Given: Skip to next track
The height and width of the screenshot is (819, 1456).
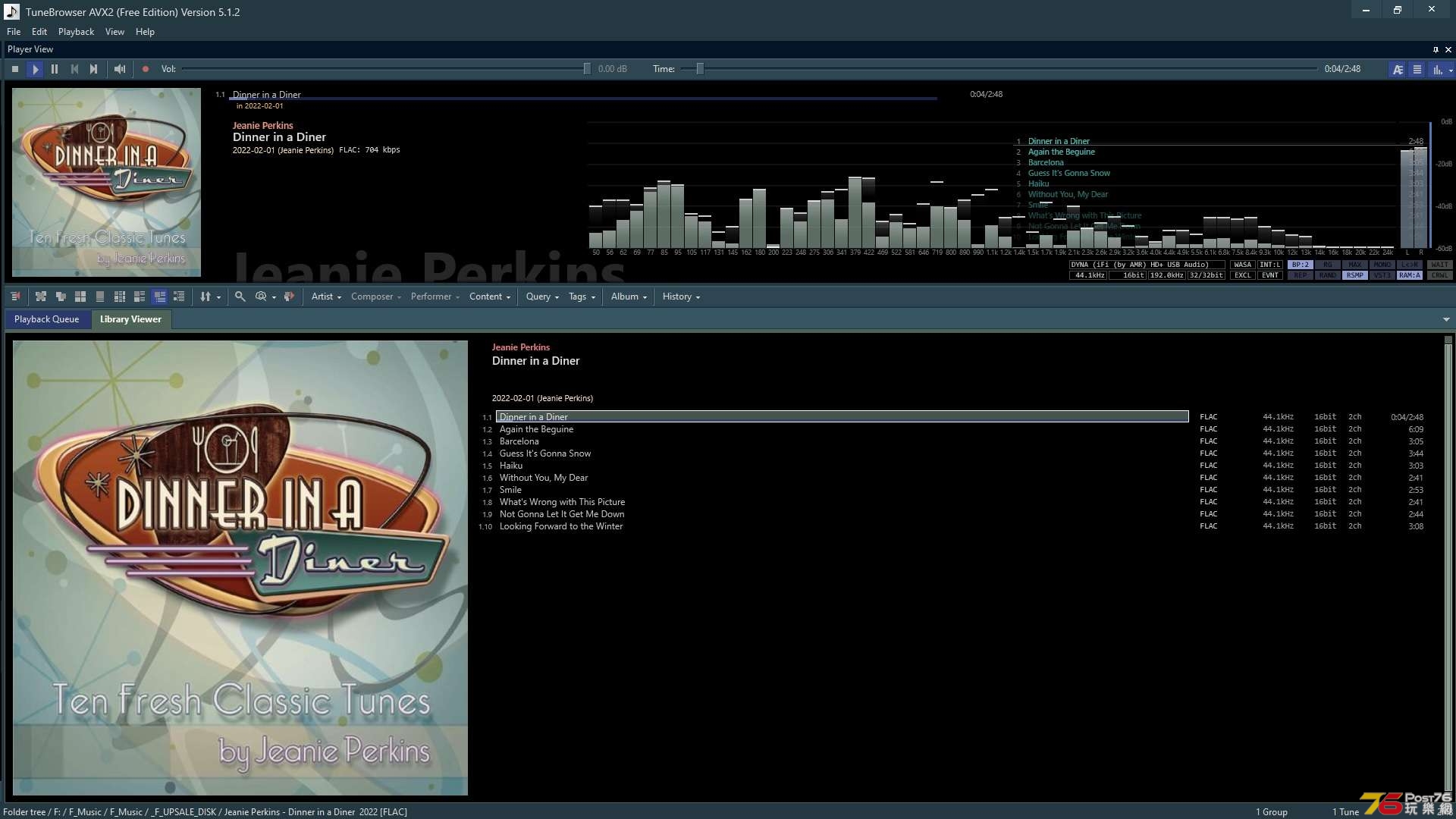Looking at the screenshot, I should pyautogui.click(x=93, y=69).
